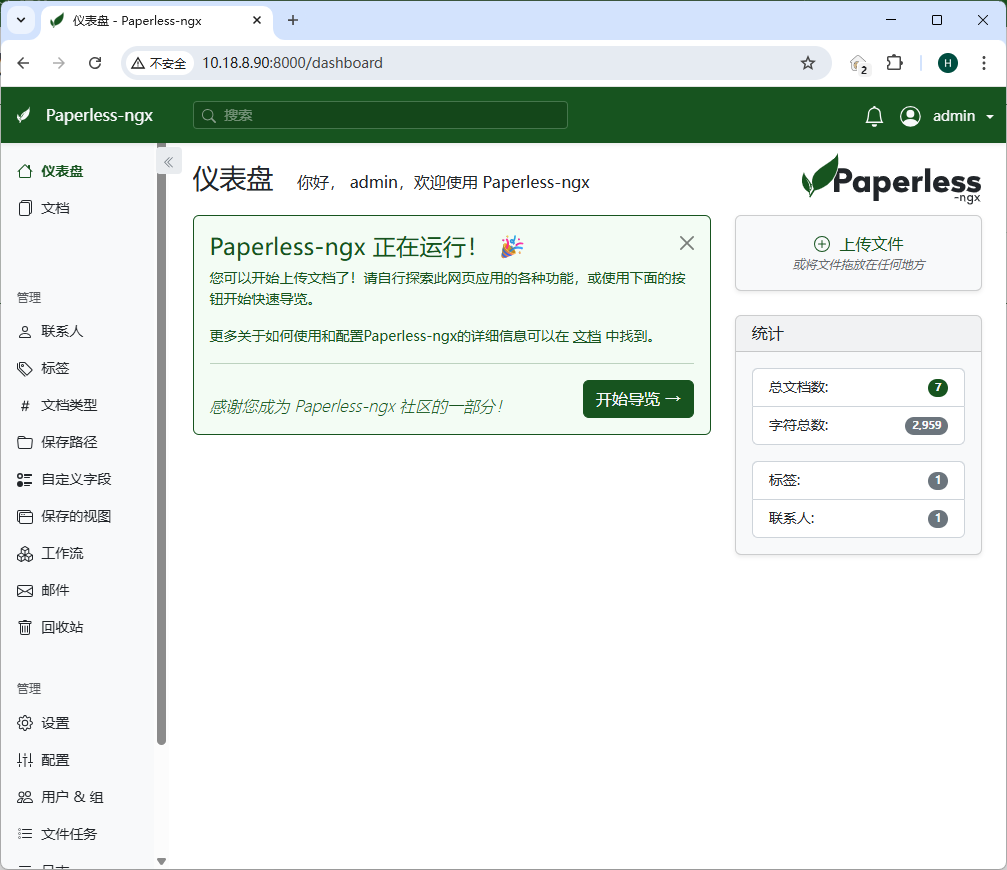
Task: Click the people icon beside 用户 & 组
Action: click(x=24, y=797)
